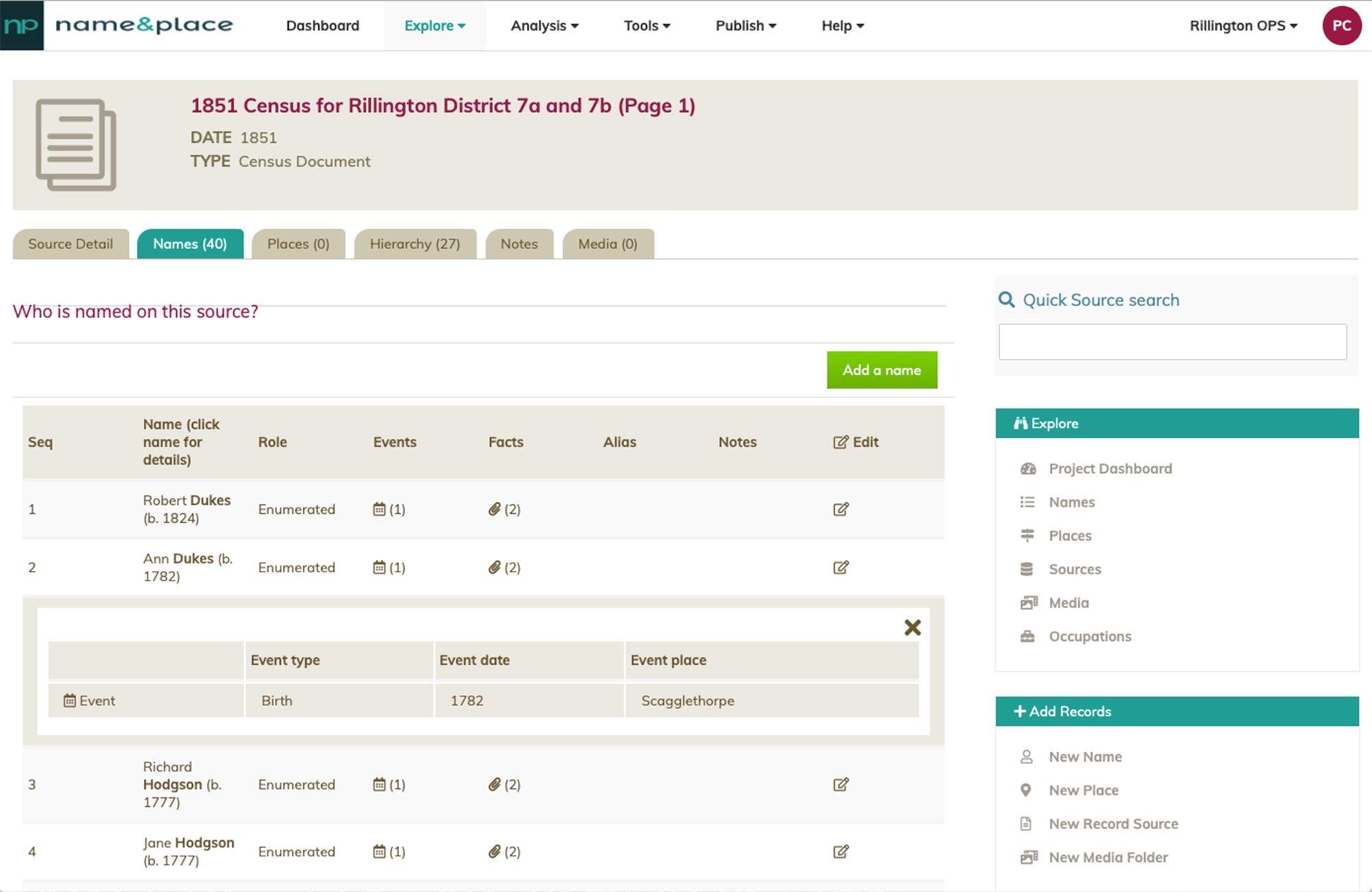The width and height of the screenshot is (1372, 892).
Task: Click the 1782 event date cell
Action: 530,701
